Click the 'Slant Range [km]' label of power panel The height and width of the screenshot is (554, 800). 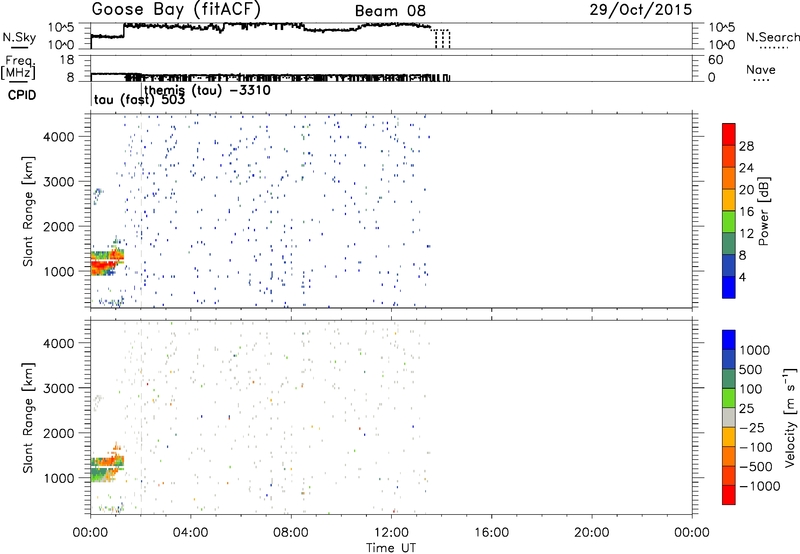[x=27, y=211]
